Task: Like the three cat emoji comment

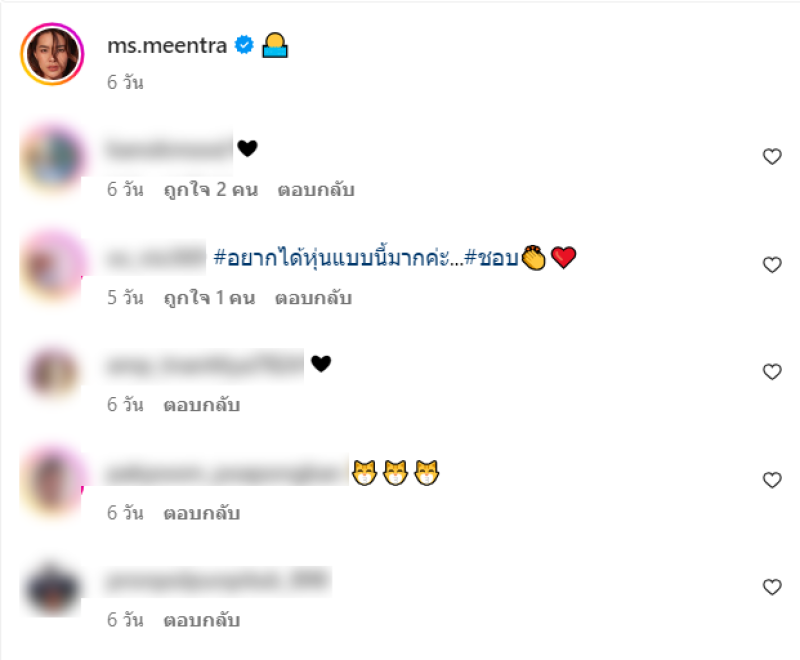Action: [772, 480]
